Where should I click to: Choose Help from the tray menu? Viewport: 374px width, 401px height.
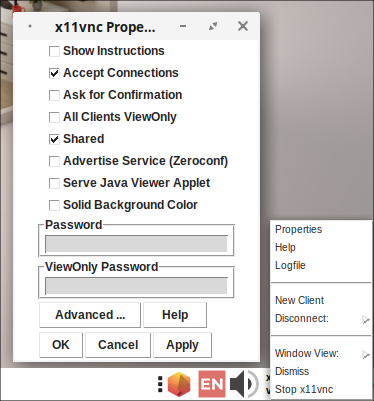click(321, 247)
